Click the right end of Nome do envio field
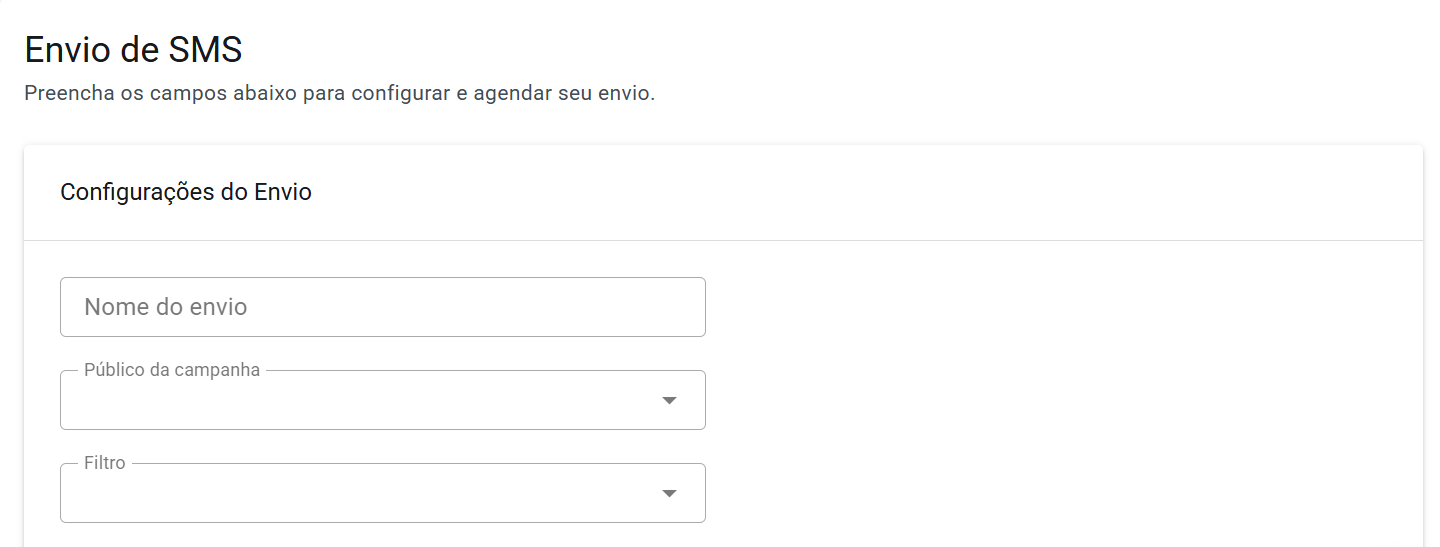 [680, 307]
